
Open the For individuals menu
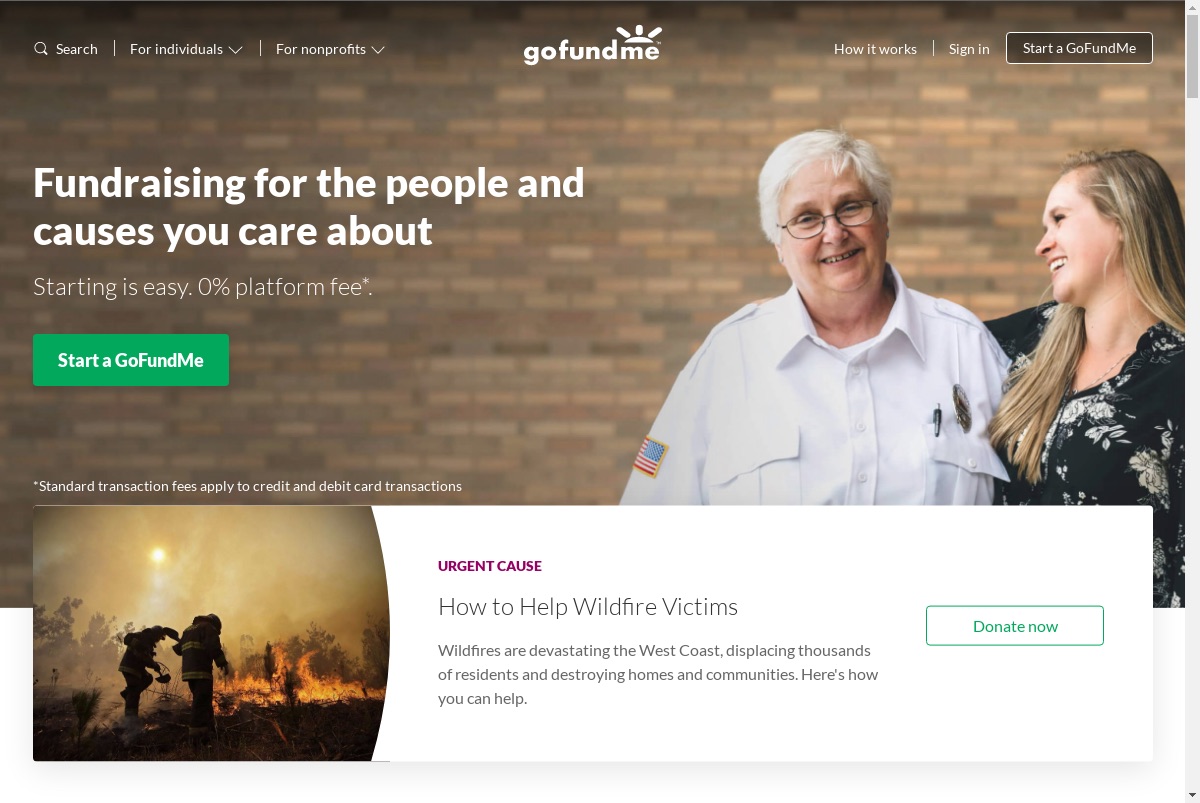186,48
